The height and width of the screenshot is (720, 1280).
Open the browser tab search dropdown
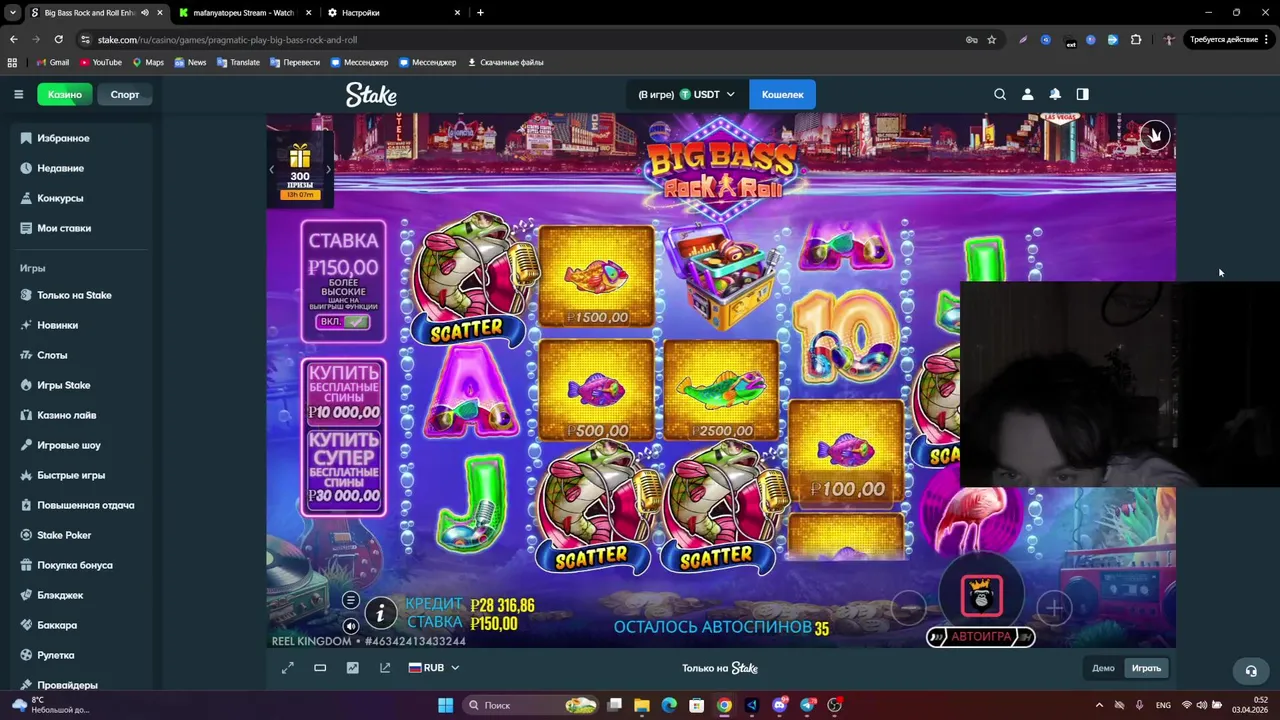coord(13,13)
